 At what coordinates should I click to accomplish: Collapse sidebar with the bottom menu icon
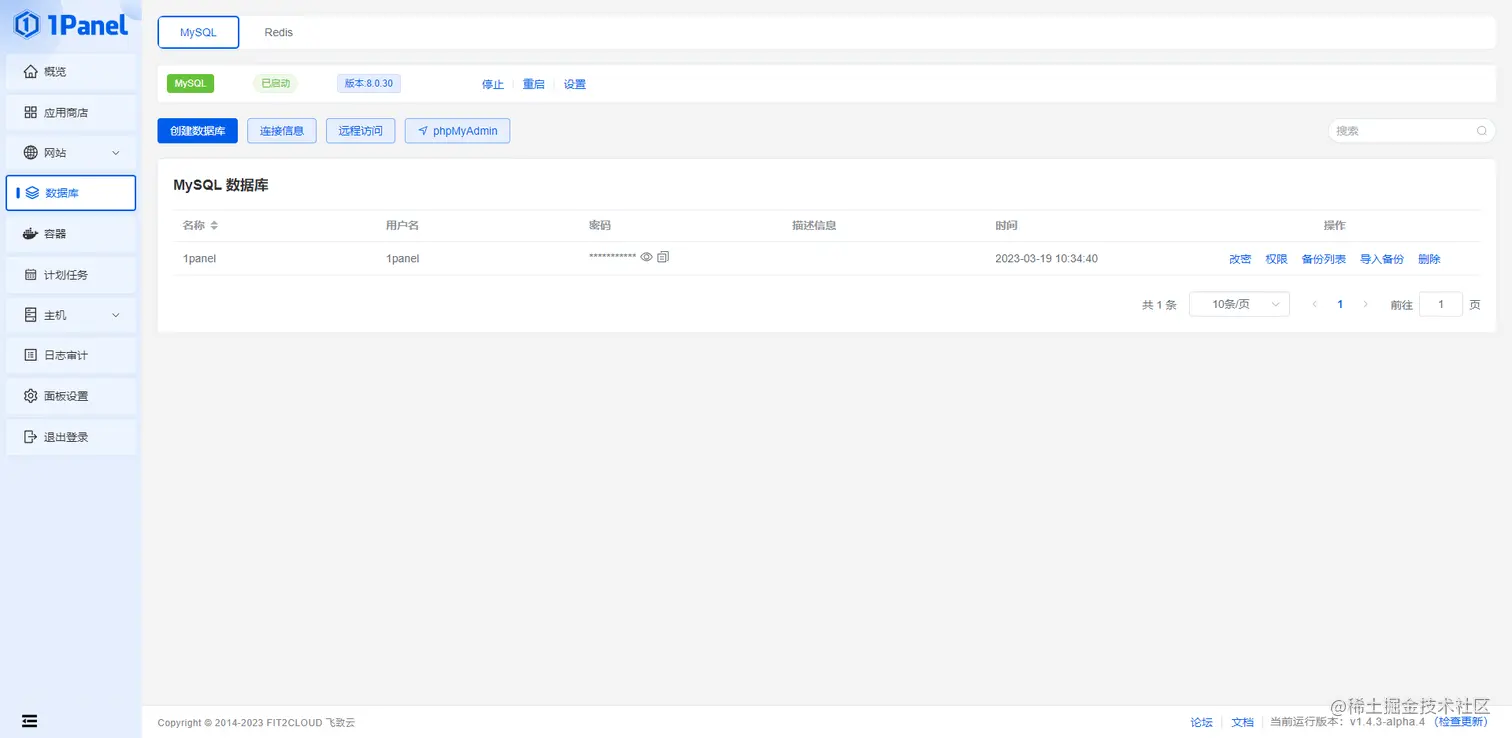(x=30, y=720)
